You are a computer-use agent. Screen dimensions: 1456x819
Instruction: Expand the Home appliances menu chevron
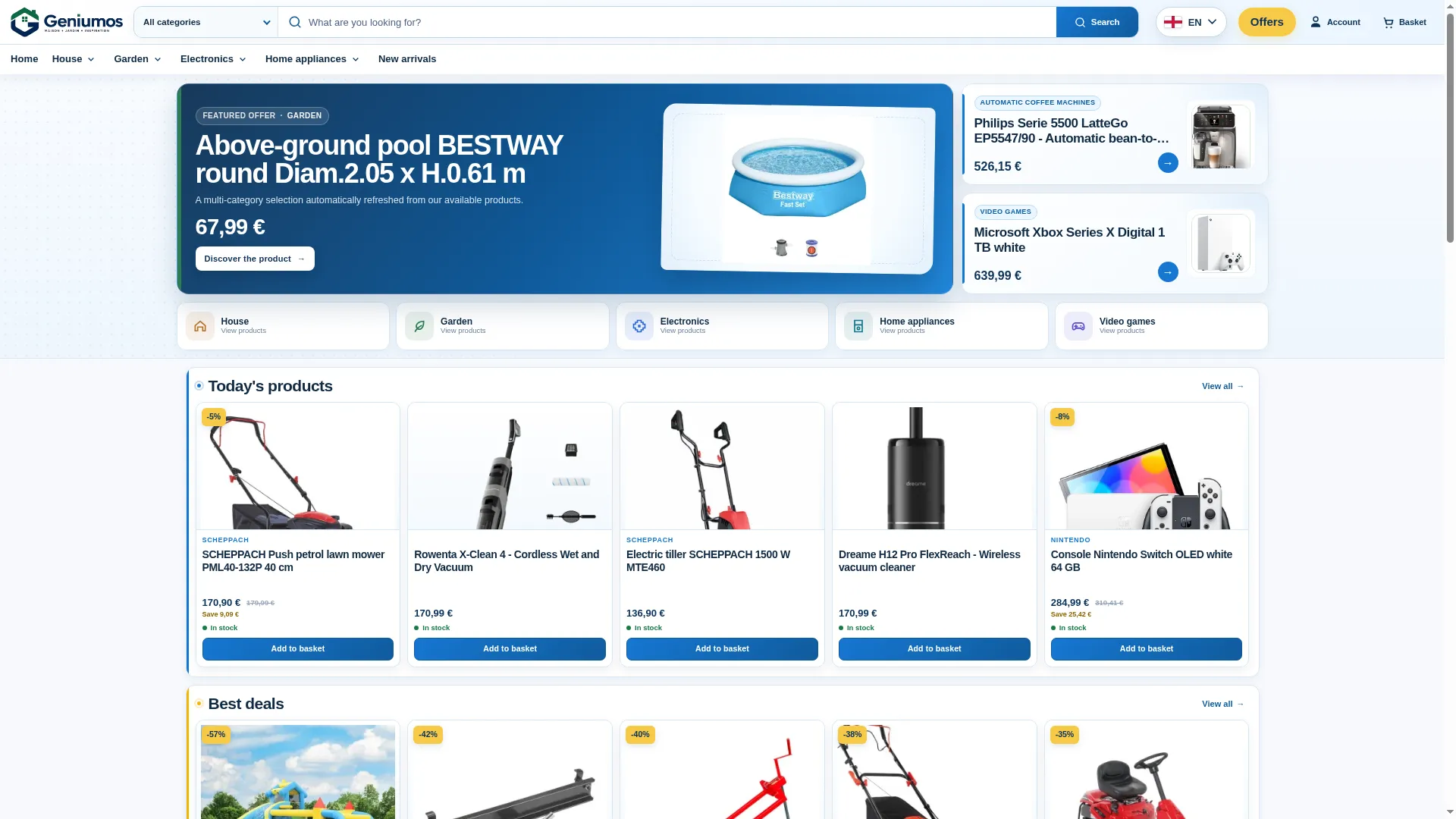pos(356,59)
